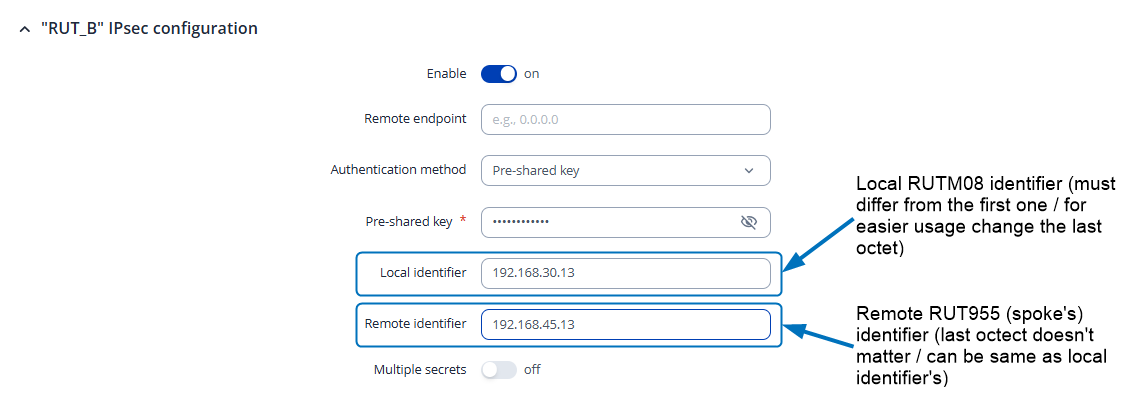Click the down arrow in Pre-shared key selector
The width and height of the screenshot is (1143, 404).
click(x=749, y=171)
